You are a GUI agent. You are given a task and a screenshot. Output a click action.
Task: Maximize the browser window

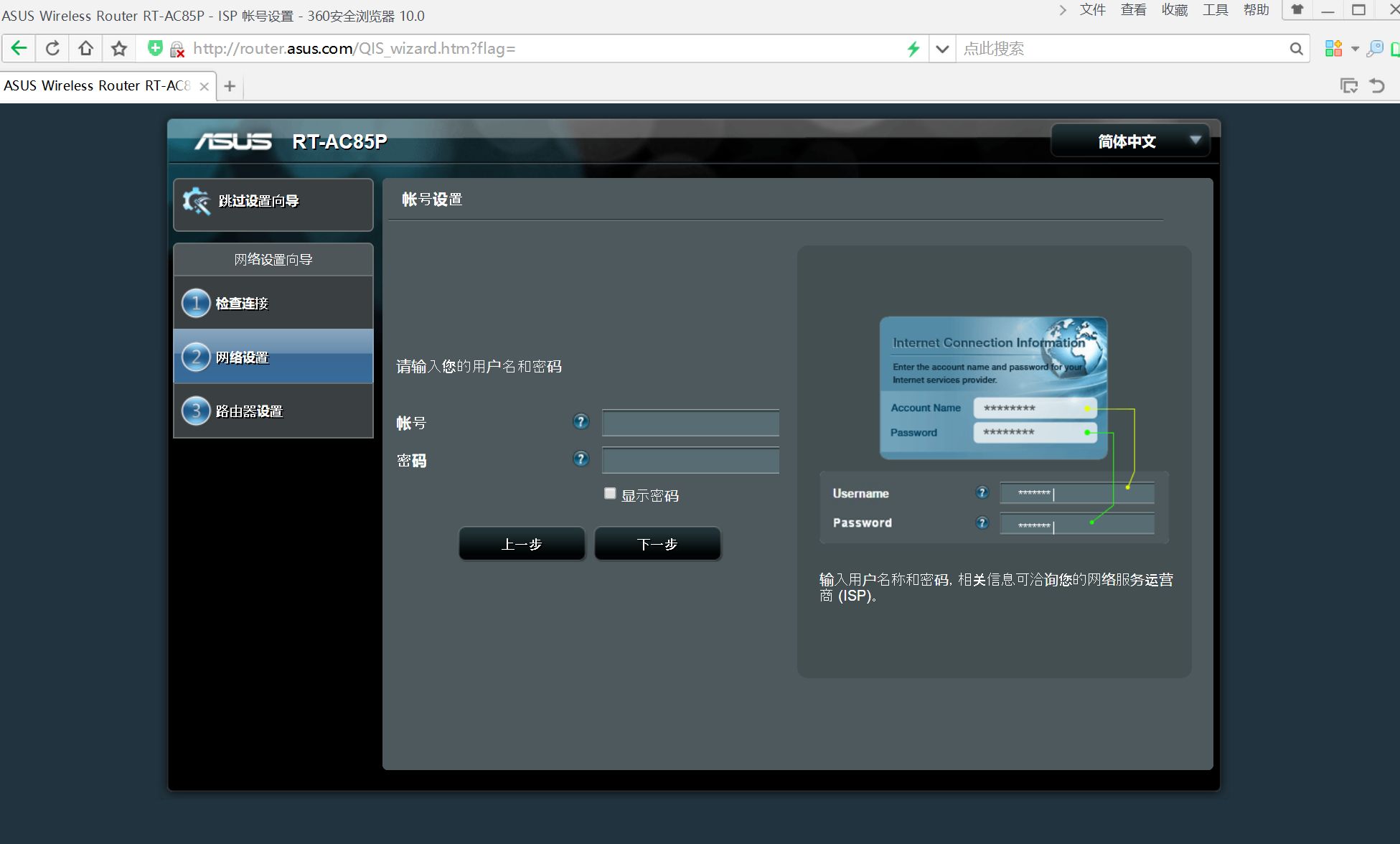pos(1358,10)
